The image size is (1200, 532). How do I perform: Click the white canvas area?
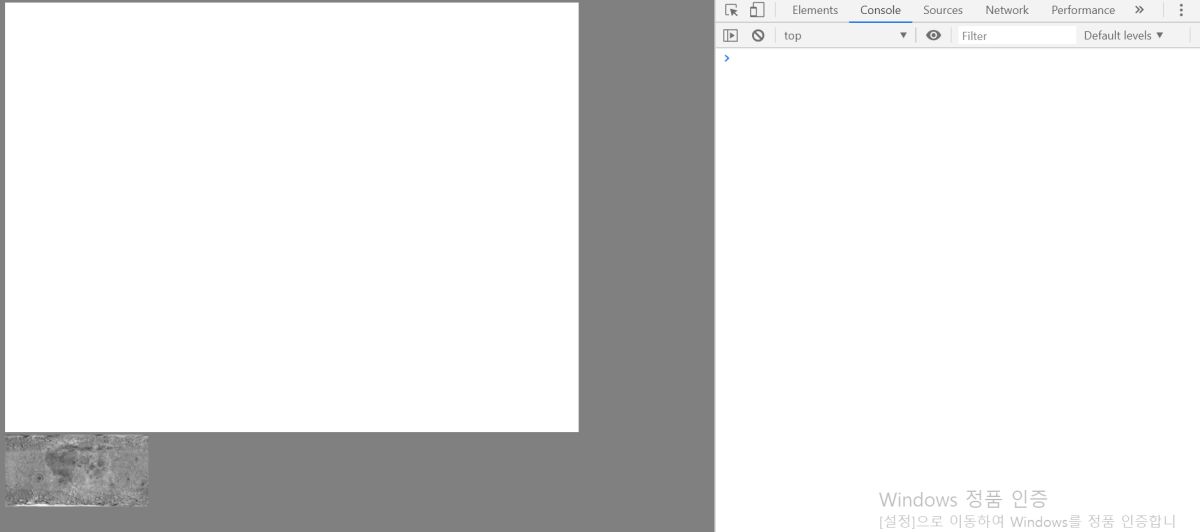tap(292, 217)
